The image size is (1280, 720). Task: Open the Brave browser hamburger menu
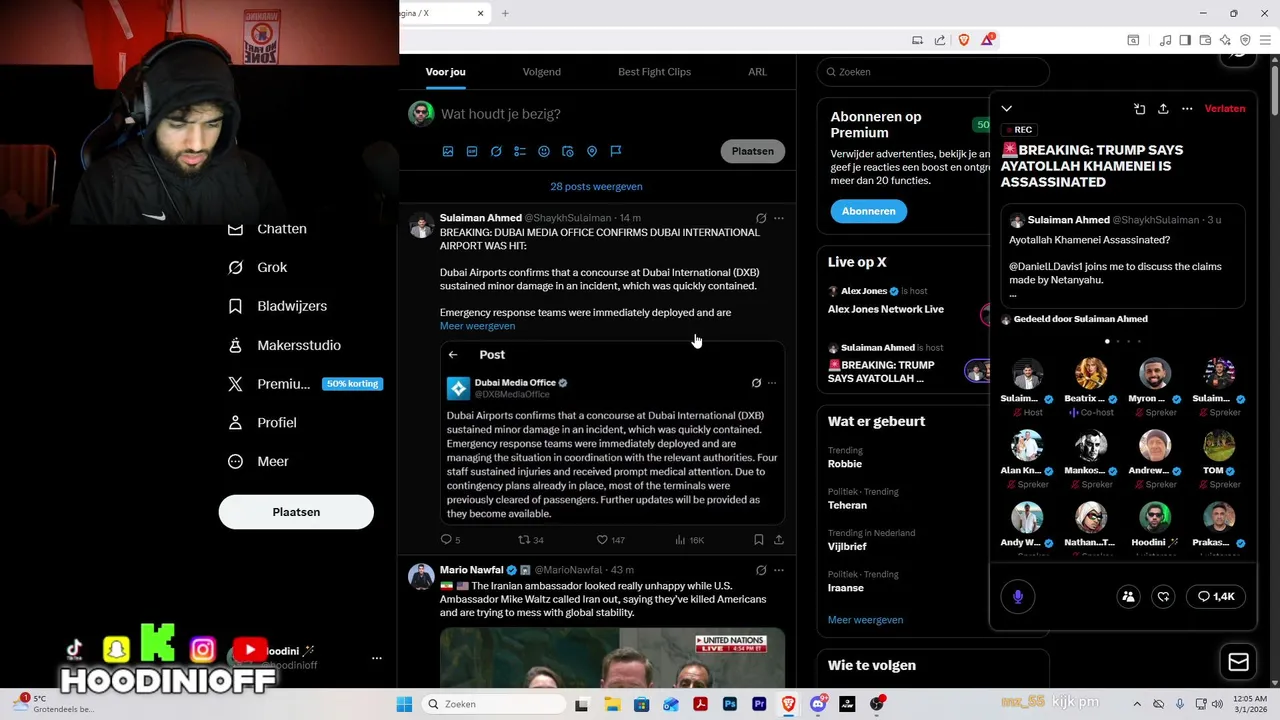pos(1265,40)
